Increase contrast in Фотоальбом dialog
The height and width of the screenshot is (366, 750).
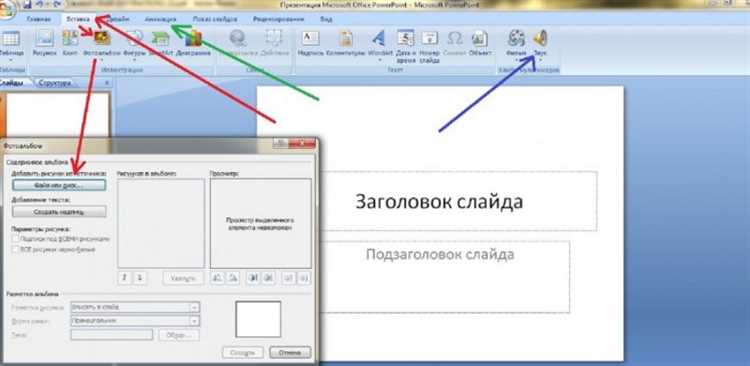[253, 278]
